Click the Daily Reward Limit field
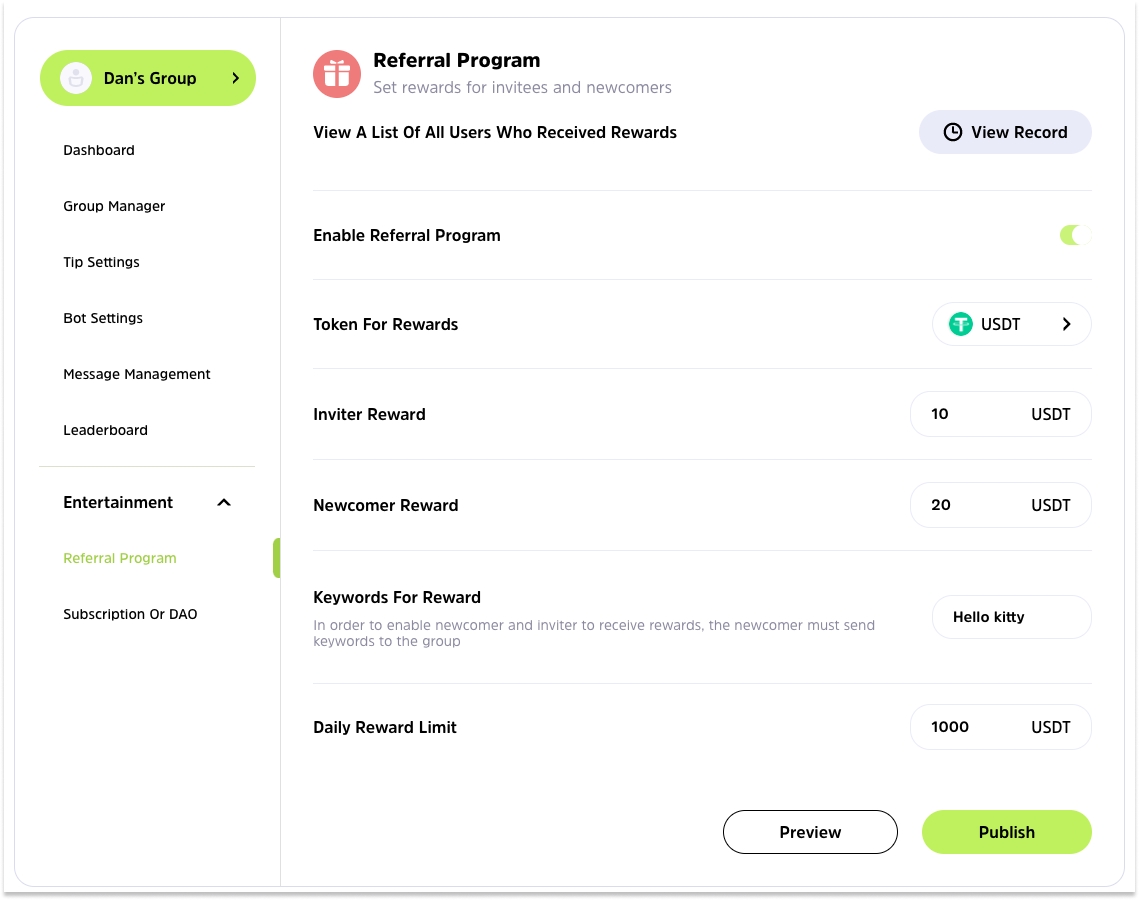Image resolution: width=1139 pixels, height=900 pixels. [x=1000, y=727]
